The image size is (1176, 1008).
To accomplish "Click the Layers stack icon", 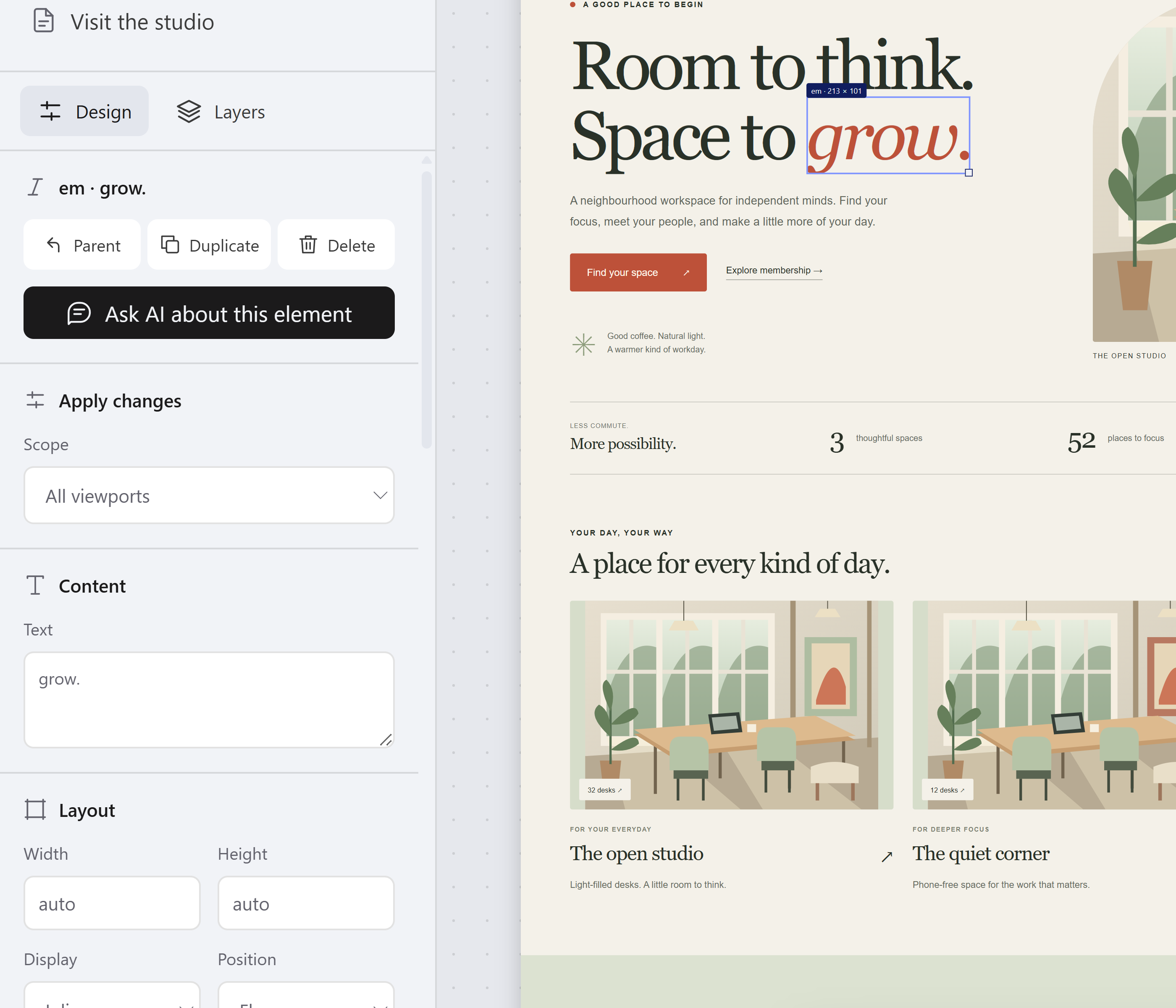I will pyautogui.click(x=189, y=111).
